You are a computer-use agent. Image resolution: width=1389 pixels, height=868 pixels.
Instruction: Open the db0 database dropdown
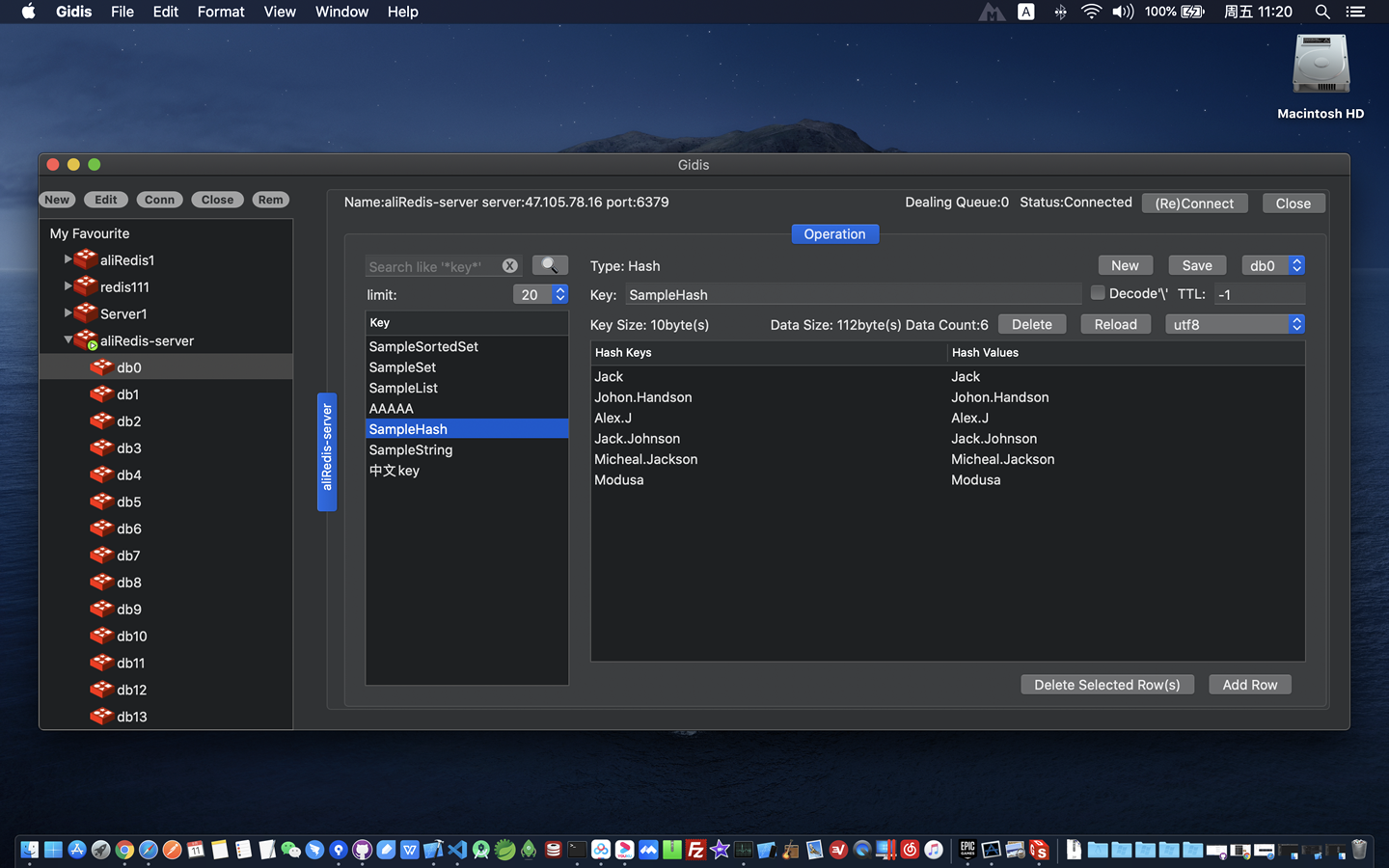(x=1273, y=265)
